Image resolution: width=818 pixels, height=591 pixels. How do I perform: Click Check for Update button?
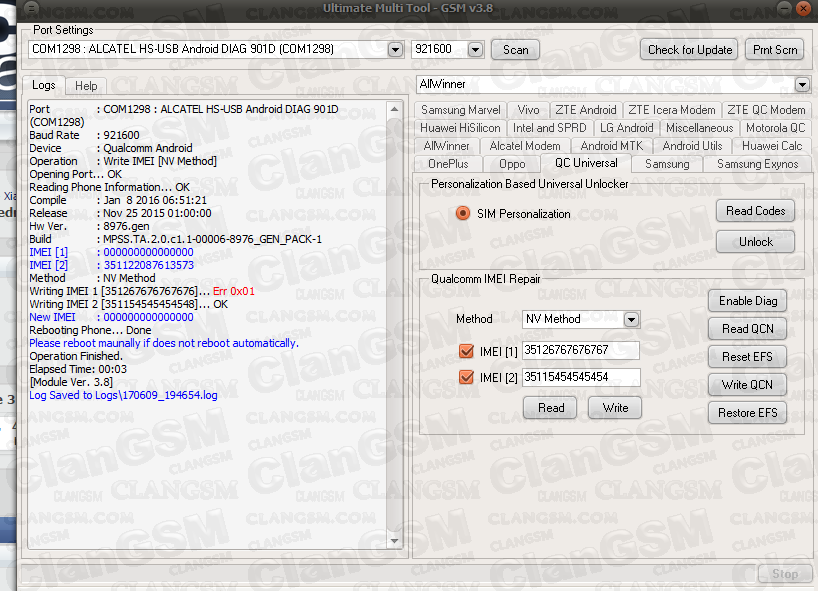tap(689, 50)
